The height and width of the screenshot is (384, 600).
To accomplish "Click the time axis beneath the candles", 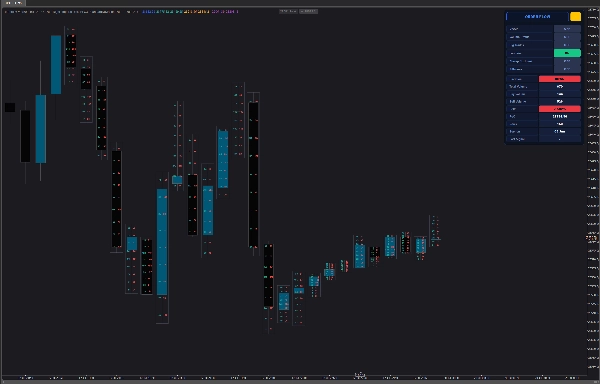I will (x=294, y=377).
